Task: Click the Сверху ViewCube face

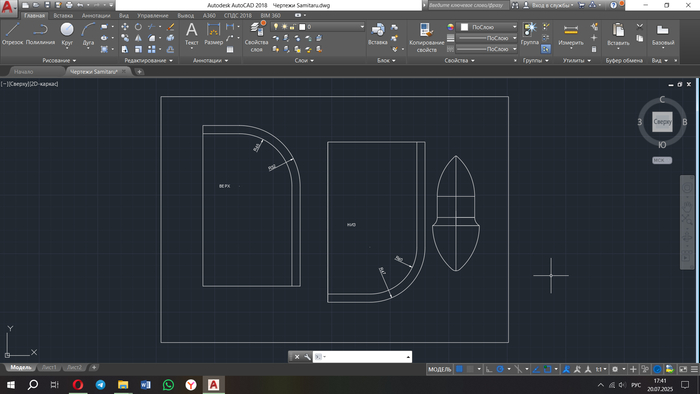Action: (x=662, y=122)
